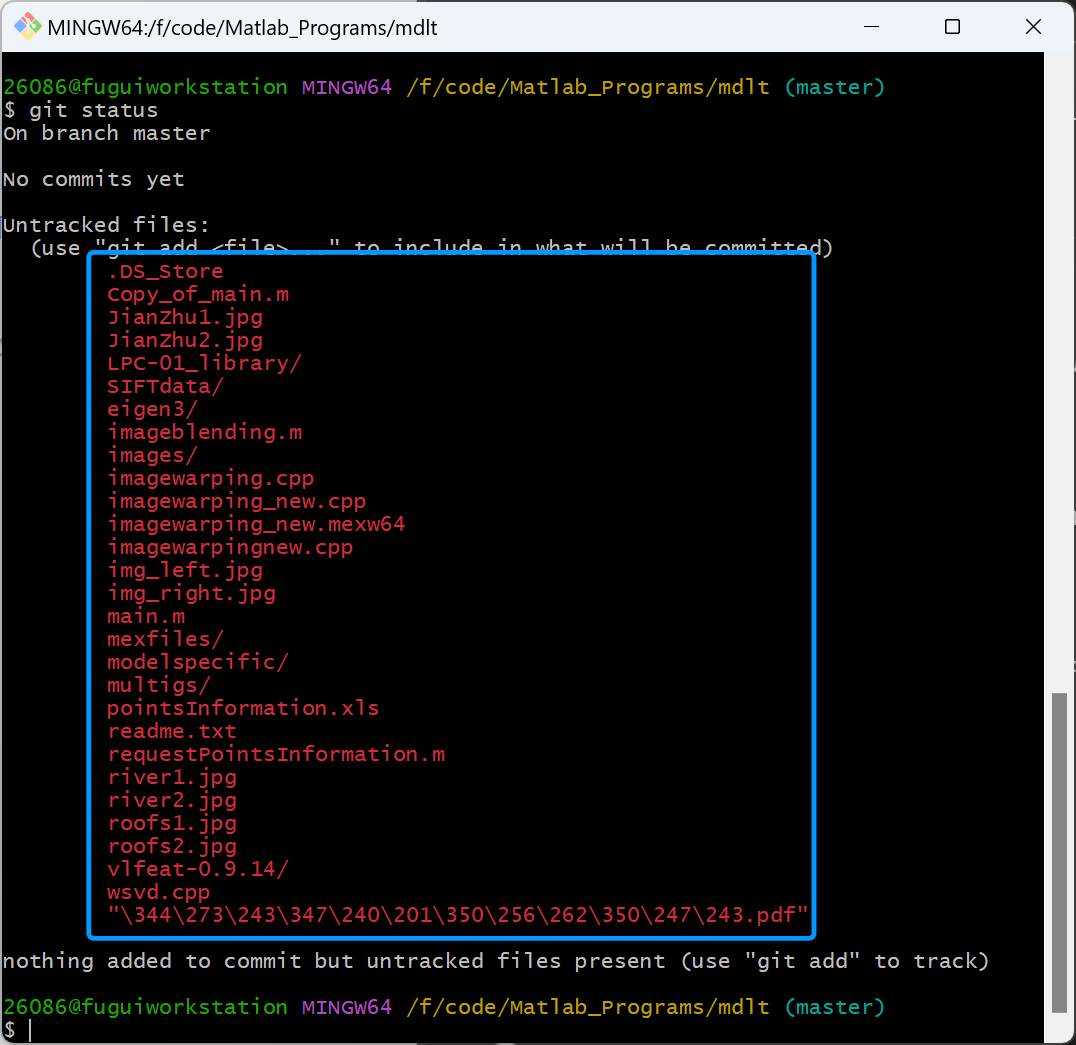
Task: Select the readme.txt entry
Action: (x=172, y=731)
